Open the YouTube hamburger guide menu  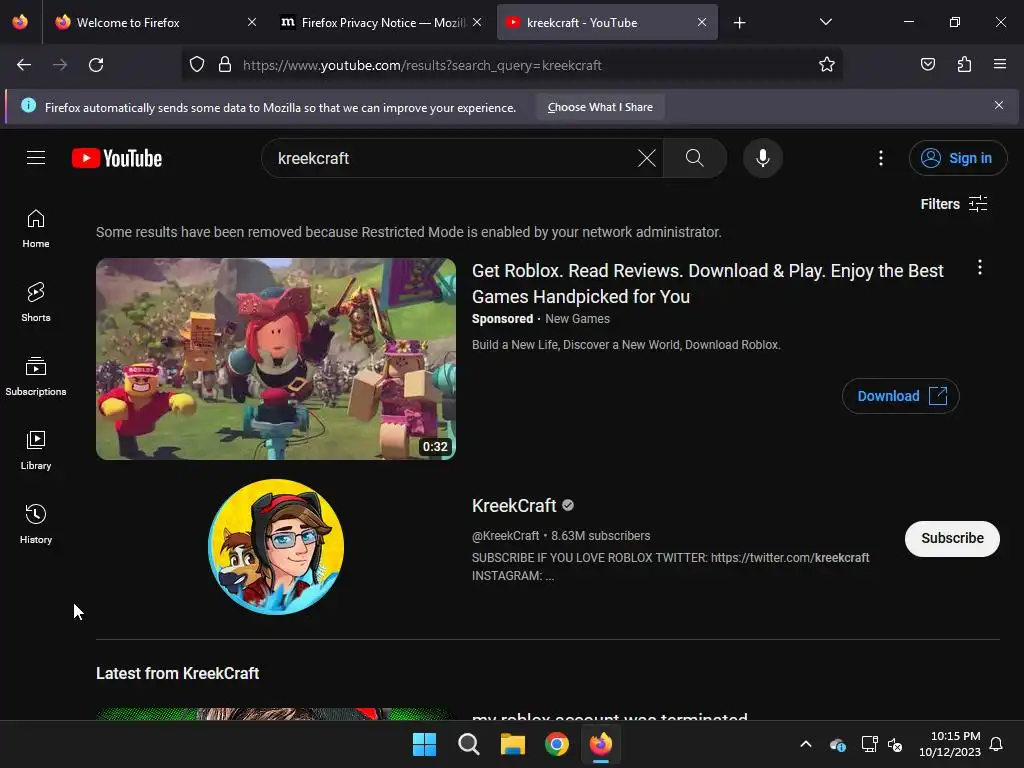(x=36, y=158)
